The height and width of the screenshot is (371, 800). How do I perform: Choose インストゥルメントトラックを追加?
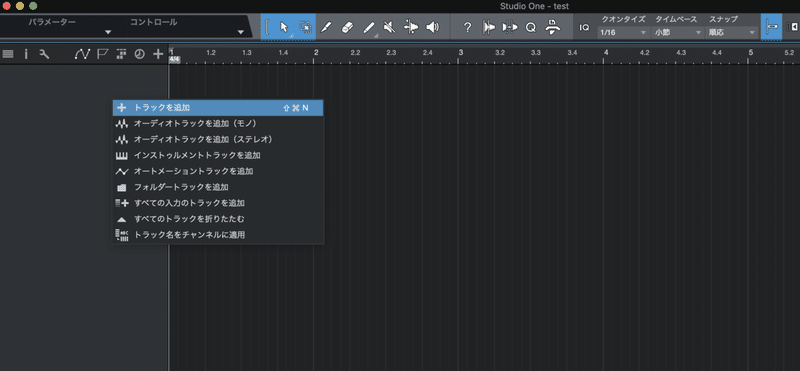coord(218,155)
